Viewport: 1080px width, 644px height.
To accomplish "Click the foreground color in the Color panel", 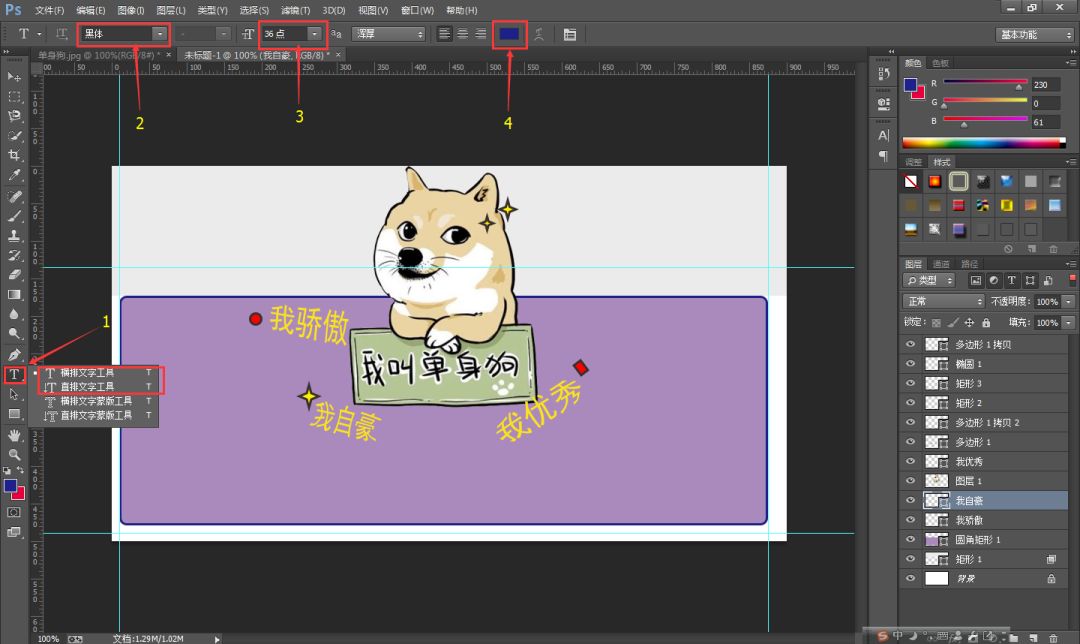I will click(911, 85).
